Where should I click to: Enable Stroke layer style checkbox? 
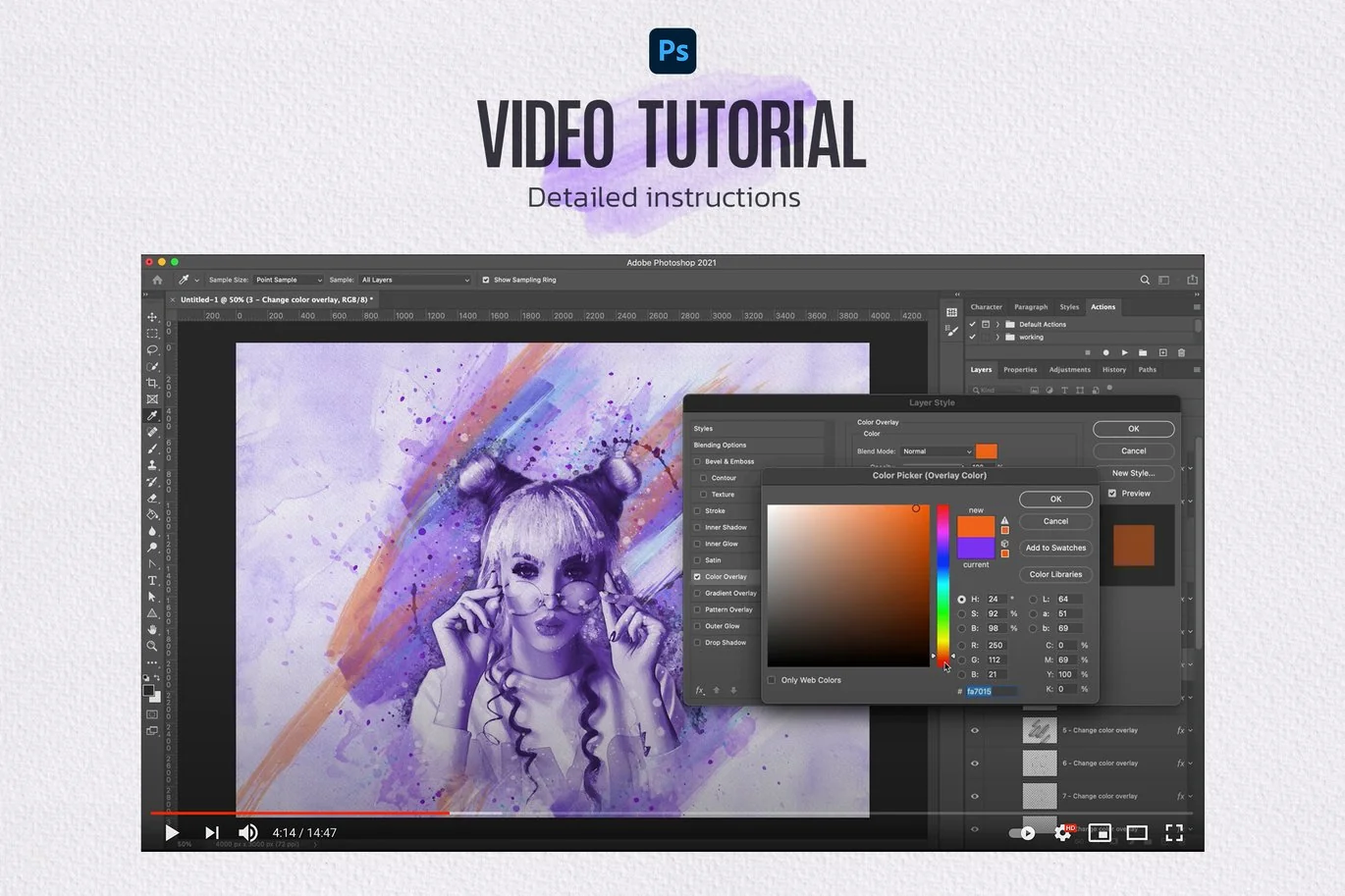point(698,510)
